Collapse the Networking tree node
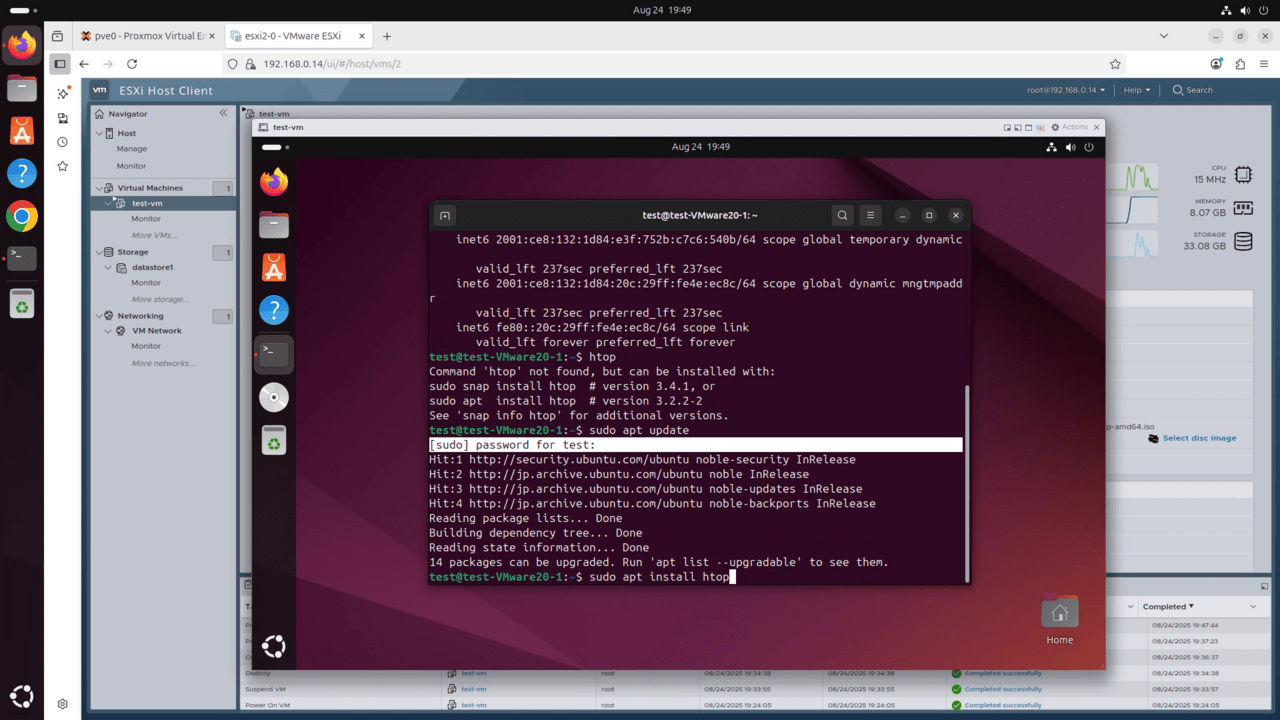Image resolution: width=1280 pixels, height=720 pixels. tap(99, 316)
